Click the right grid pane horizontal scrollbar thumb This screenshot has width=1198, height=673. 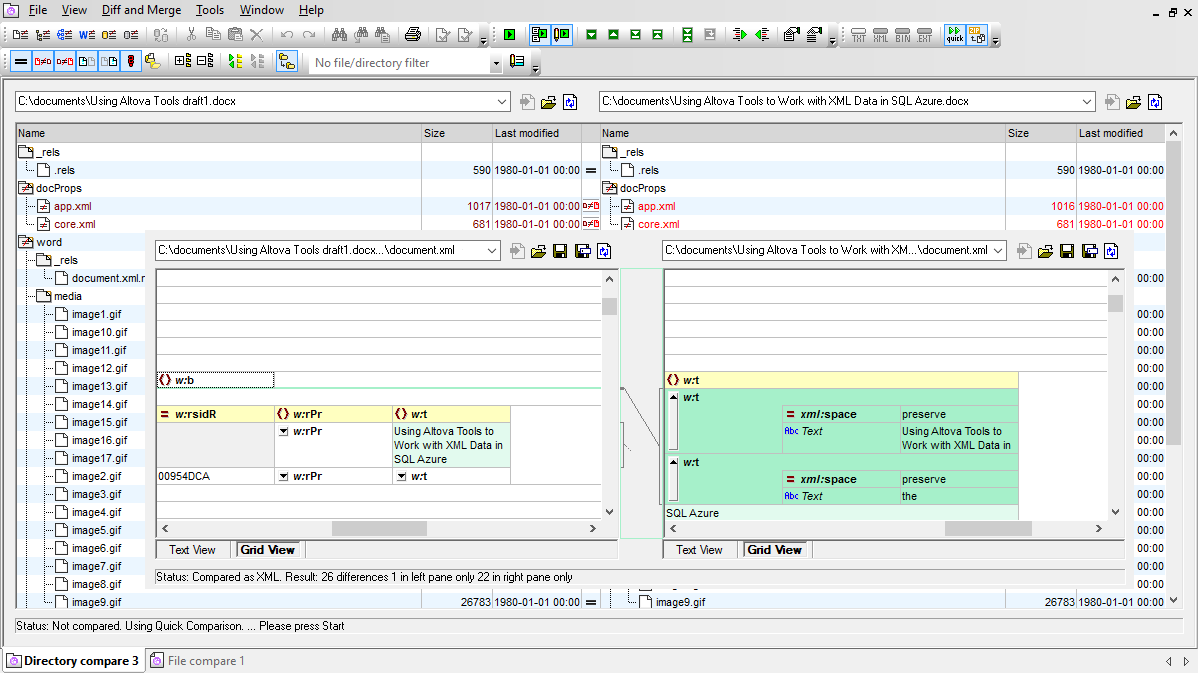pos(989,529)
